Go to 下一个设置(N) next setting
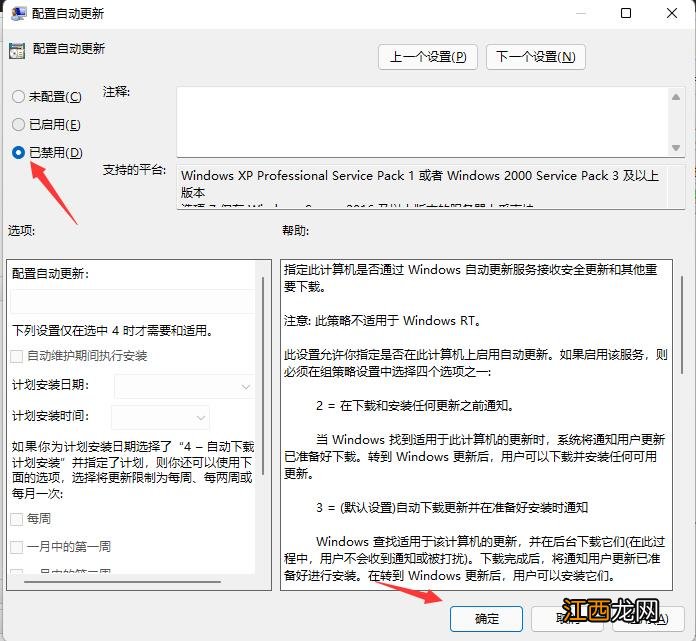Screen dimensions: 696x641 [536, 57]
